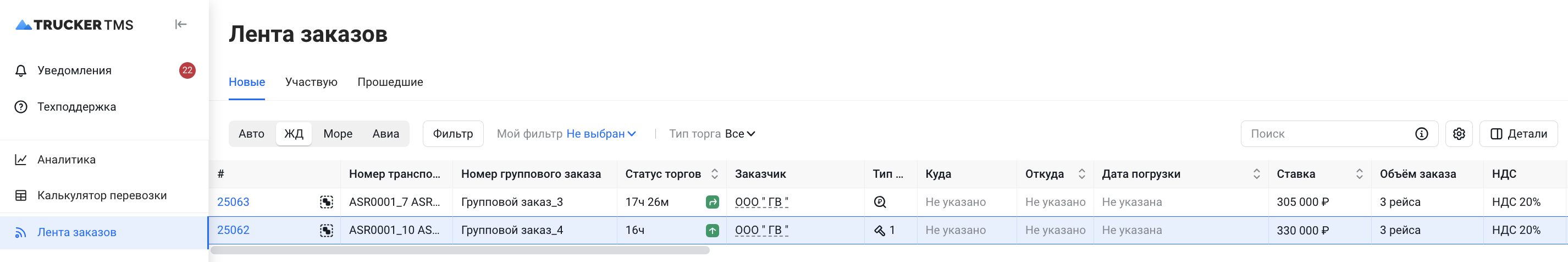1568x262 pixels.
Task: Open the Фильтр button
Action: pos(453,133)
